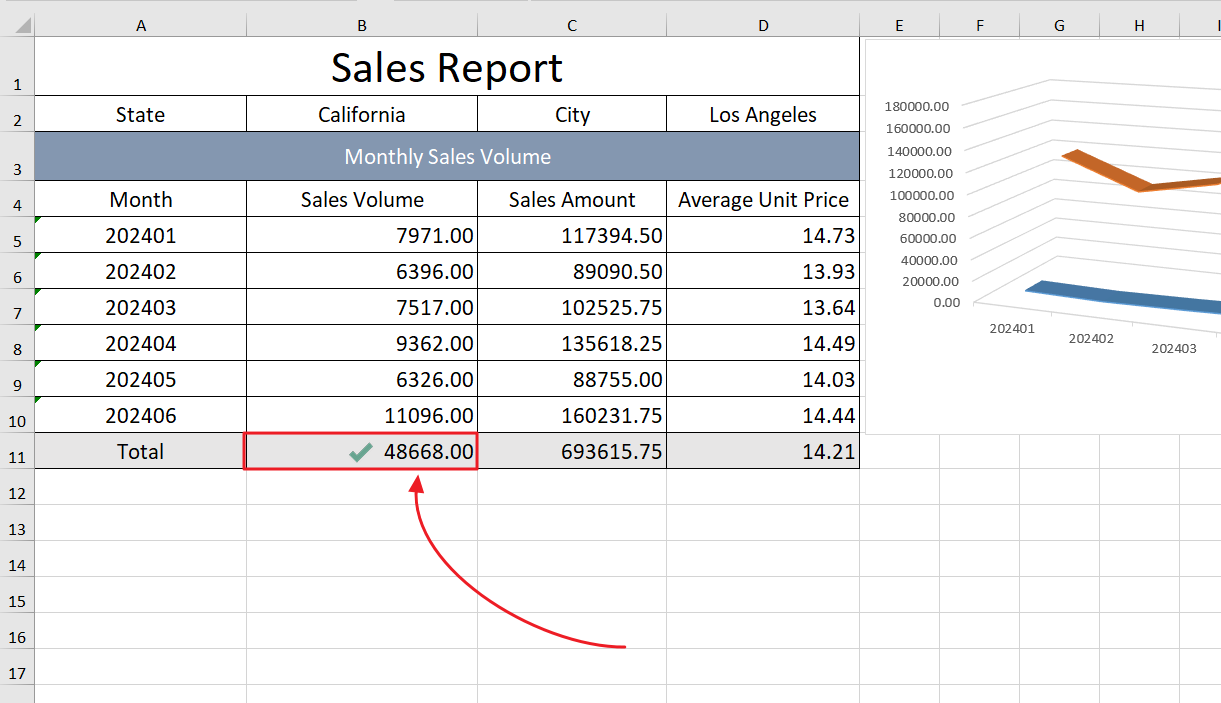Screen dimensions: 1221x703
Task: Click the Los Angeles cell
Action: click(x=763, y=114)
